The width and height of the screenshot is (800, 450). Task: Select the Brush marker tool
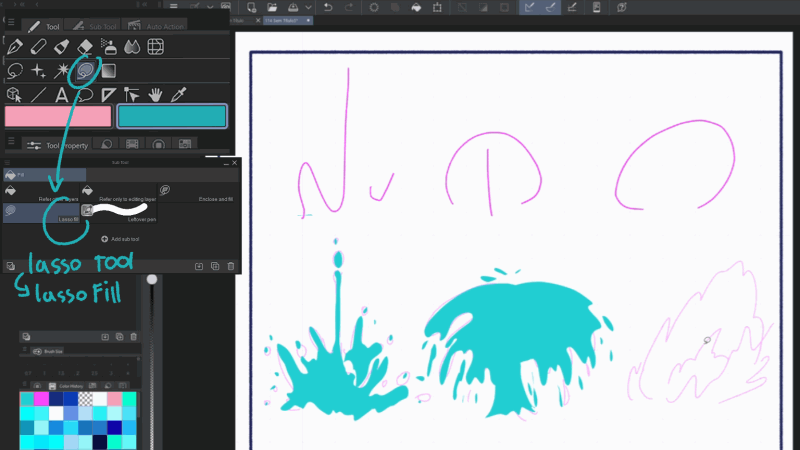click(62, 47)
